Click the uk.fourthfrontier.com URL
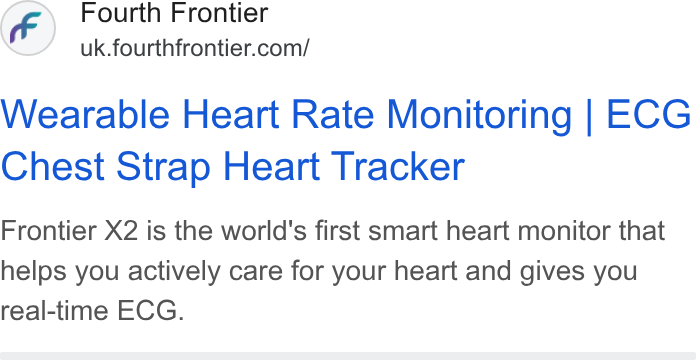This screenshot has height=360, width=696. [x=194, y=48]
